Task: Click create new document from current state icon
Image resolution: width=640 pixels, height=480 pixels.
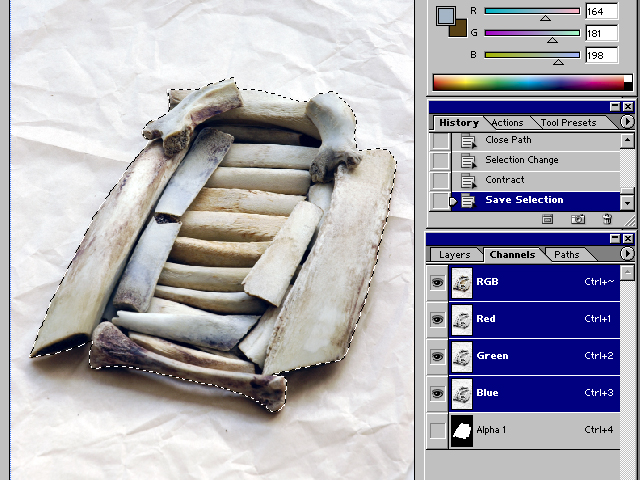Action: click(x=548, y=219)
